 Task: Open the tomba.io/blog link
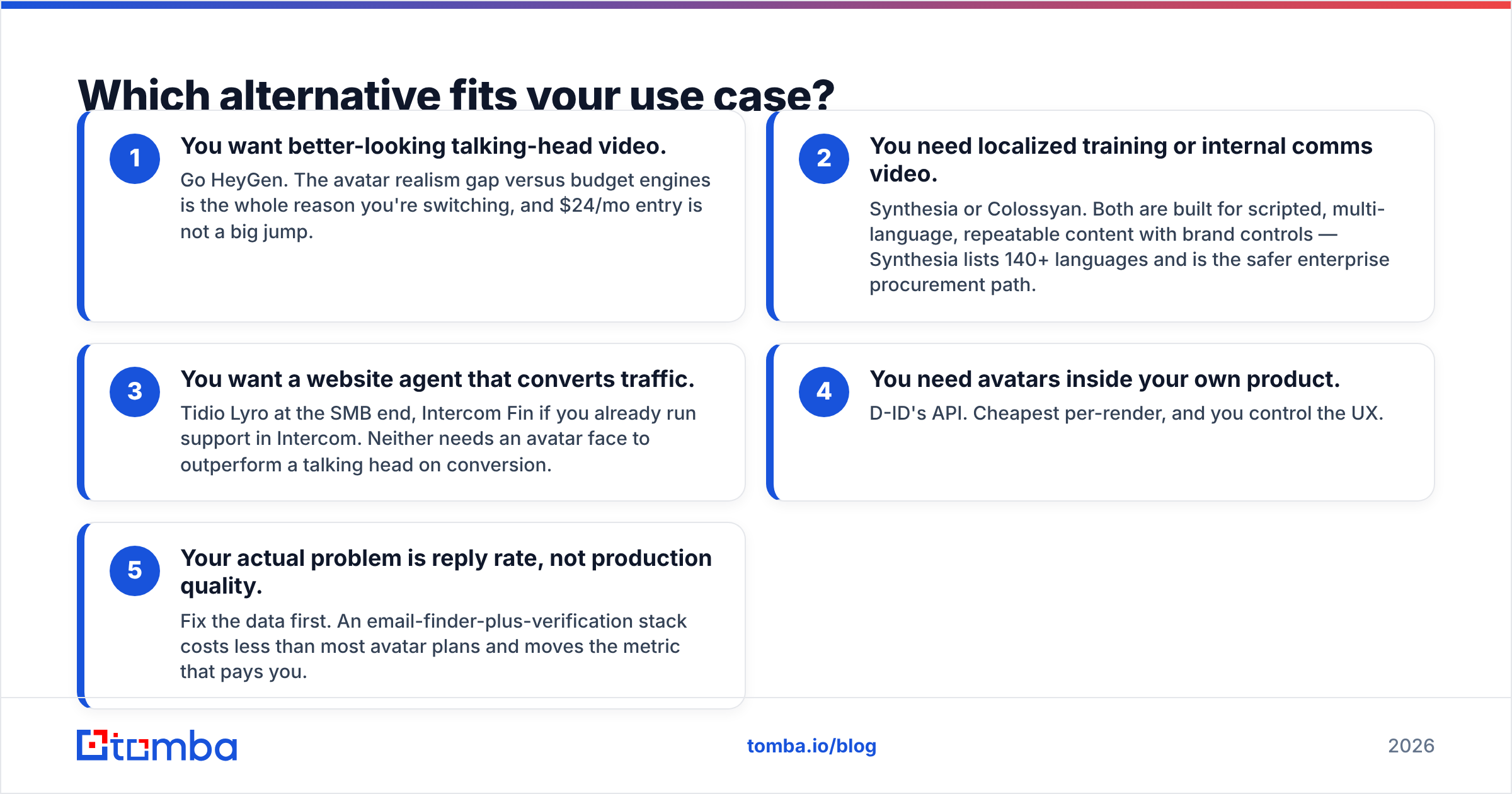tap(811, 746)
